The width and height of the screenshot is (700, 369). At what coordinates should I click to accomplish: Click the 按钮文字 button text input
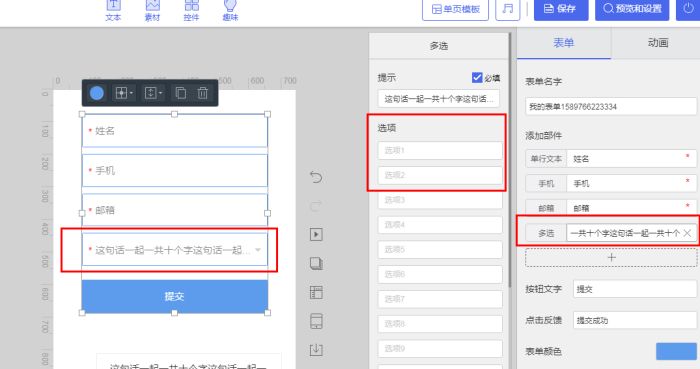click(634, 289)
